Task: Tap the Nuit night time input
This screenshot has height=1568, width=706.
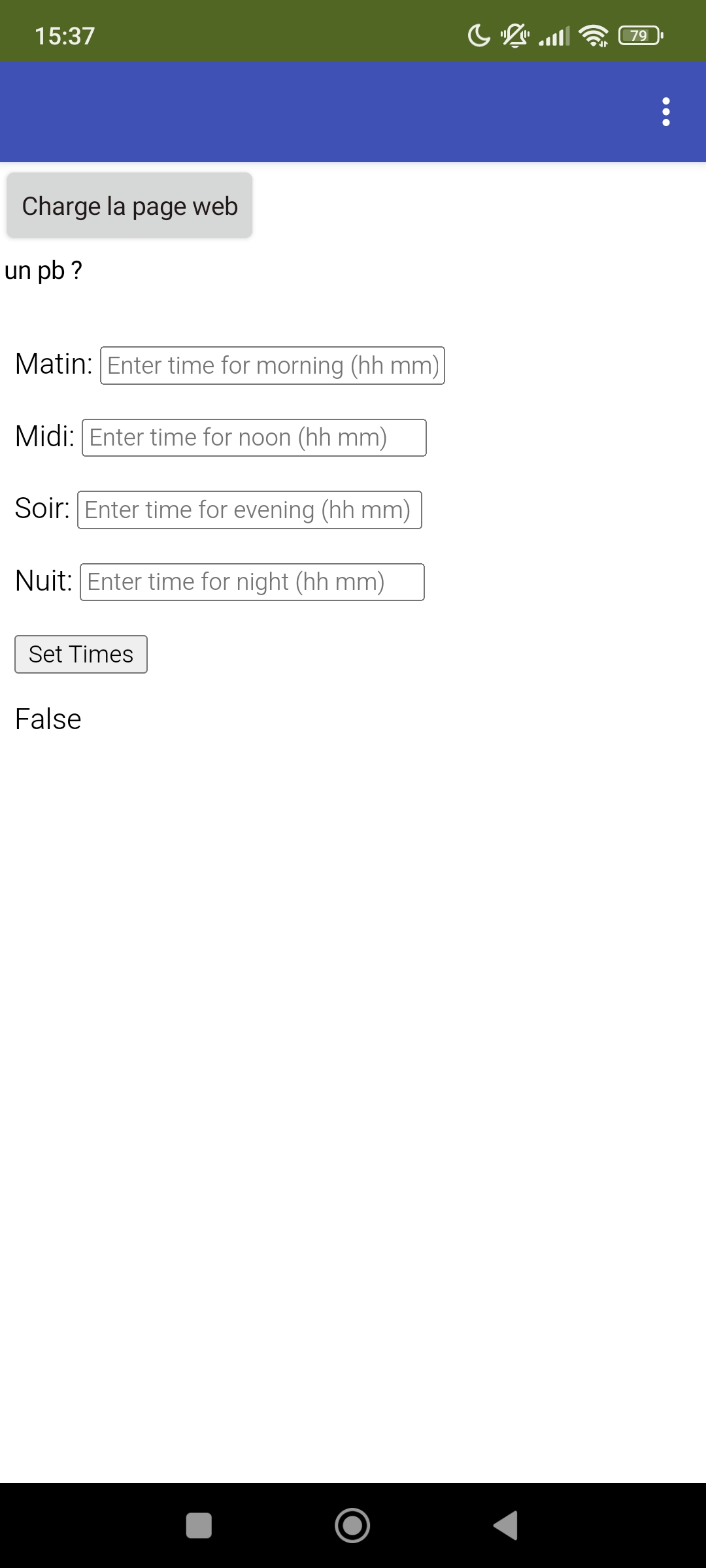Action: pyautogui.click(x=252, y=582)
